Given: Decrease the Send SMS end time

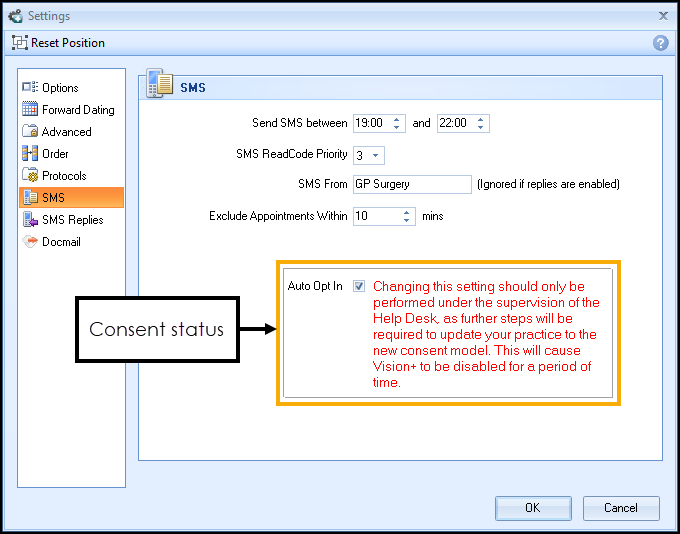Looking at the screenshot, I should click(x=481, y=128).
